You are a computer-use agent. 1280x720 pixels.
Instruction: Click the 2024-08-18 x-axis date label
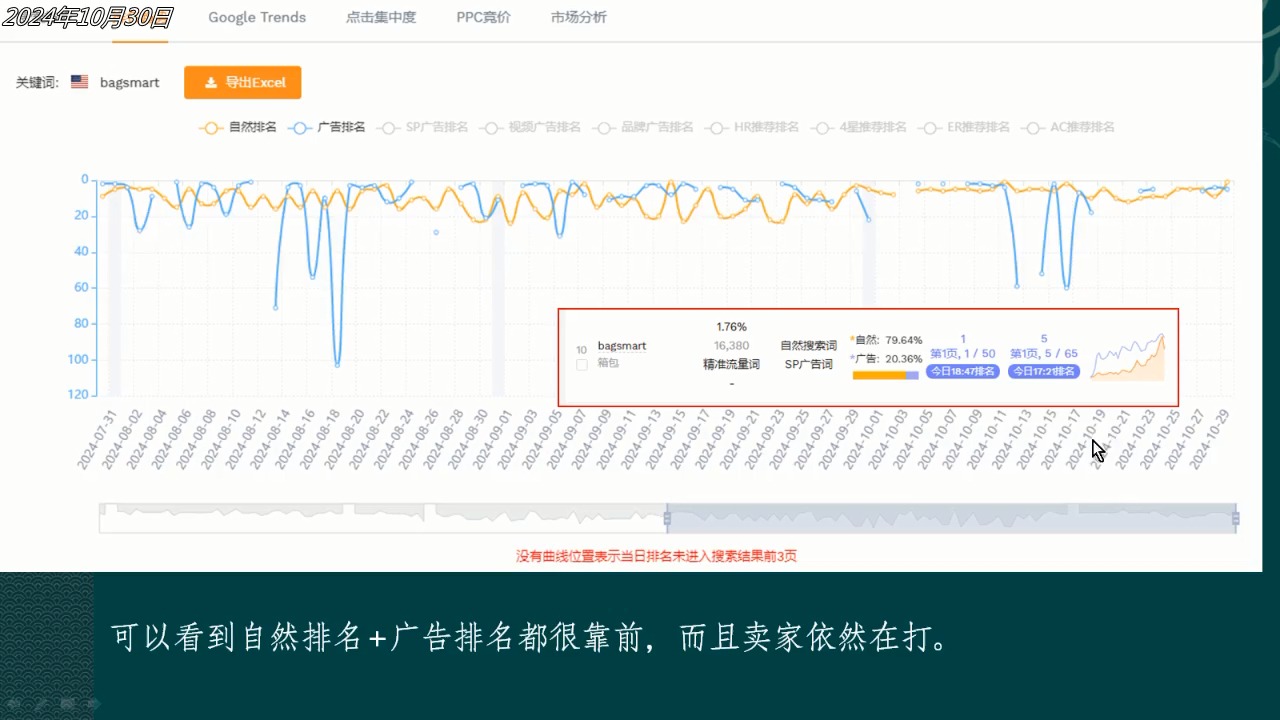click(320, 439)
